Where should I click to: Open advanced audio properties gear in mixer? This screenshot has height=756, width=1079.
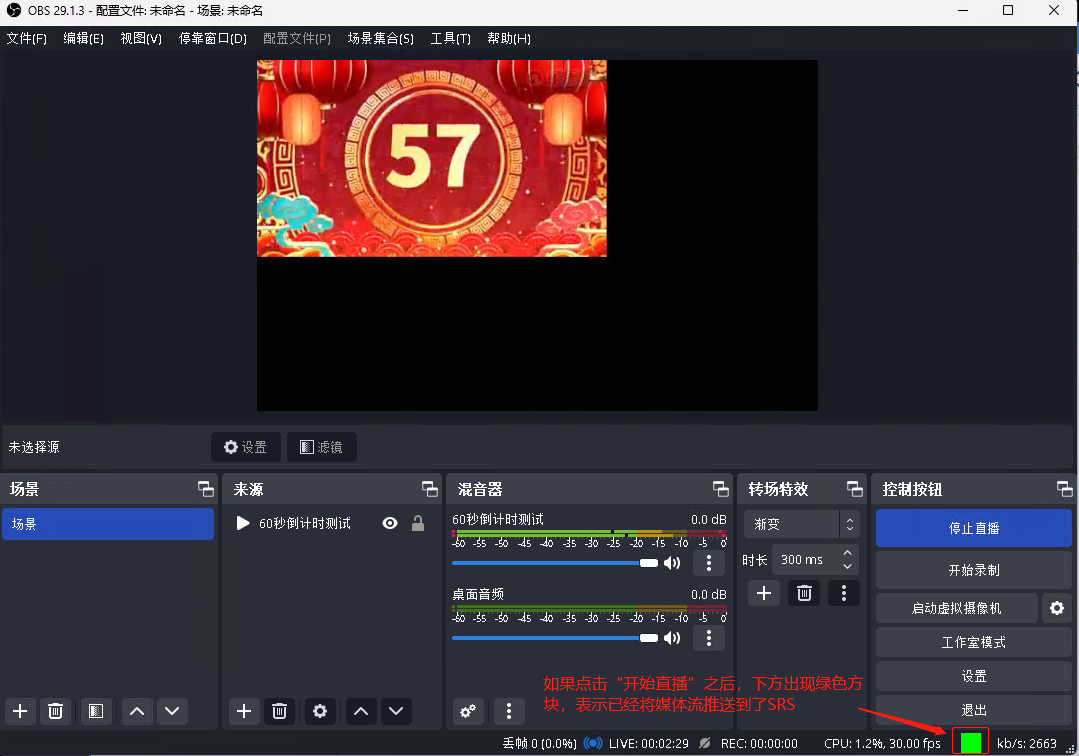click(x=467, y=711)
